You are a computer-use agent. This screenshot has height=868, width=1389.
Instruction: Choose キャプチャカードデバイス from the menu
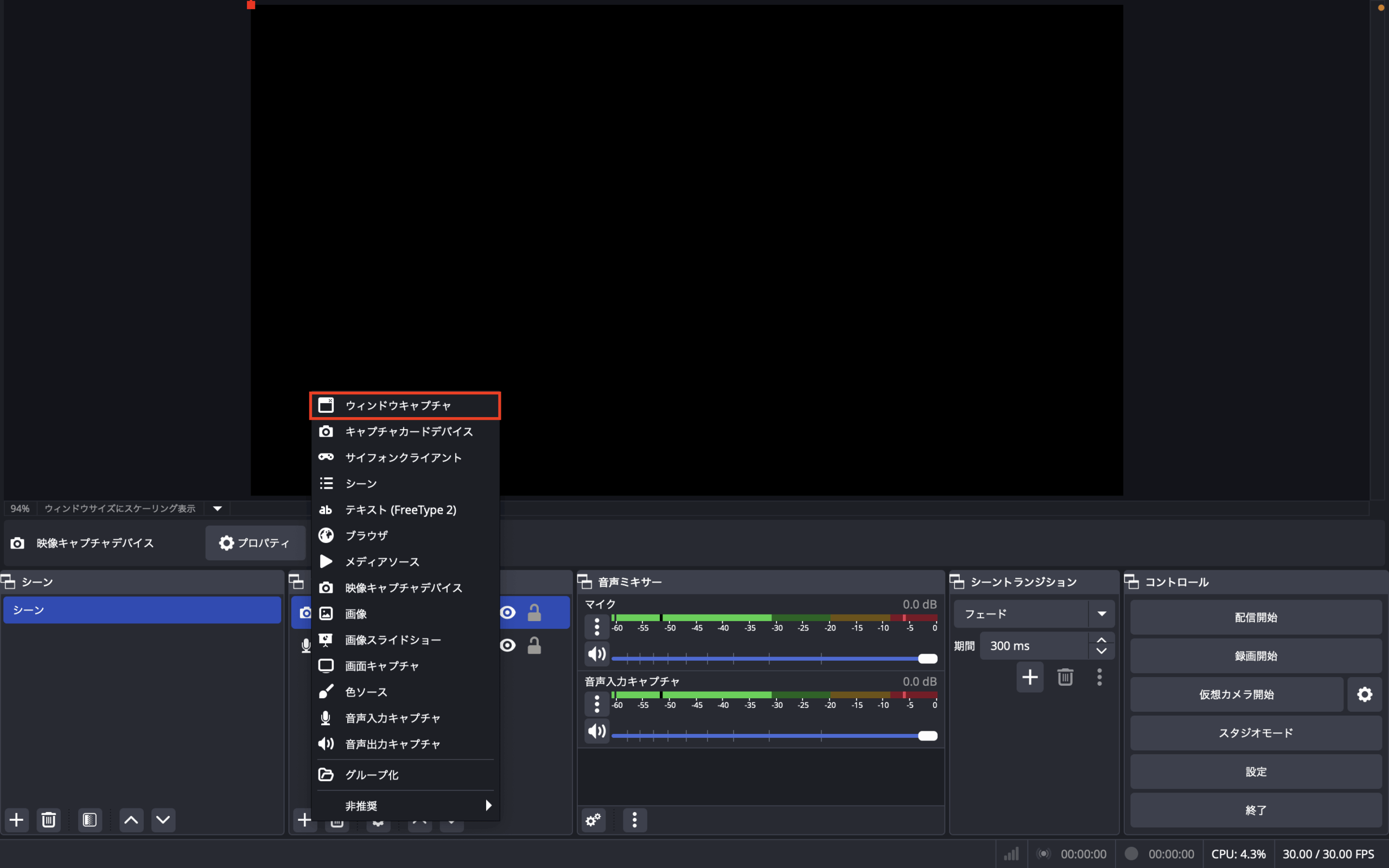pos(405,431)
